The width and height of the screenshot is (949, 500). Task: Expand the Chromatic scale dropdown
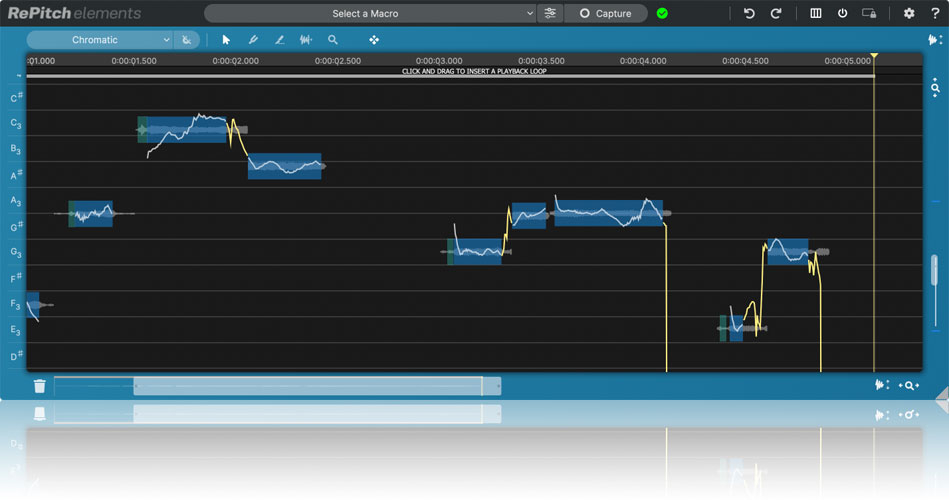pyautogui.click(x=100, y=40)
